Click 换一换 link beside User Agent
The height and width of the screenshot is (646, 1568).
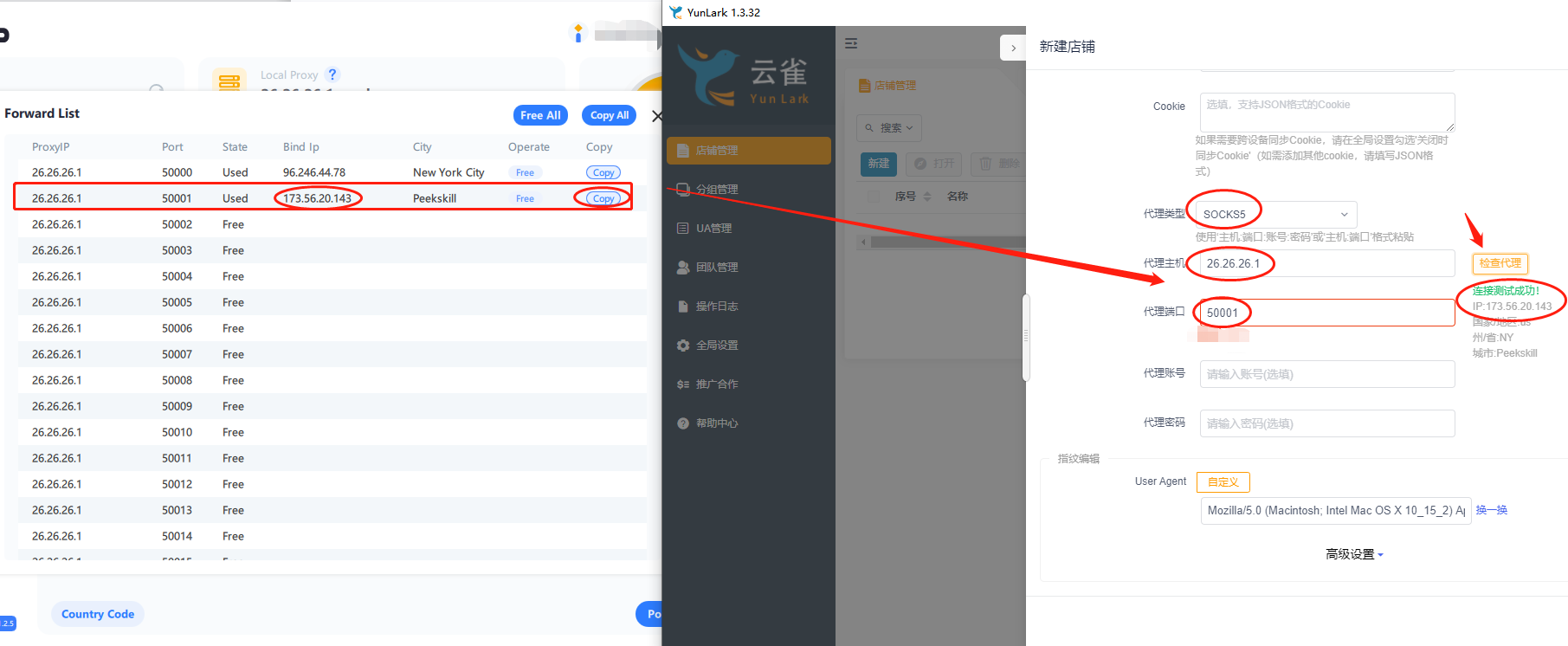1492,510
